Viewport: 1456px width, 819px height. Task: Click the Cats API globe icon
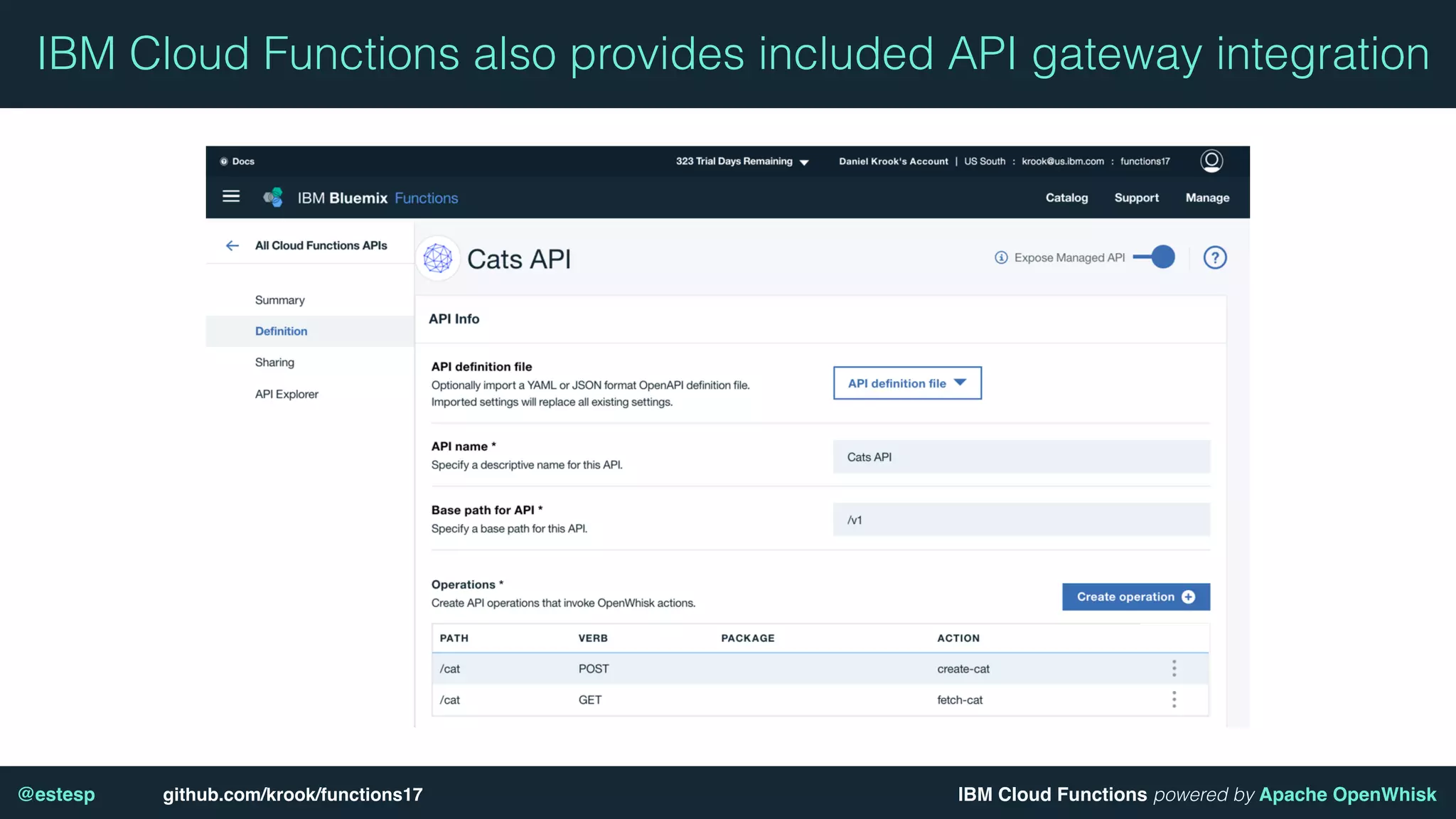coord(438,259)
